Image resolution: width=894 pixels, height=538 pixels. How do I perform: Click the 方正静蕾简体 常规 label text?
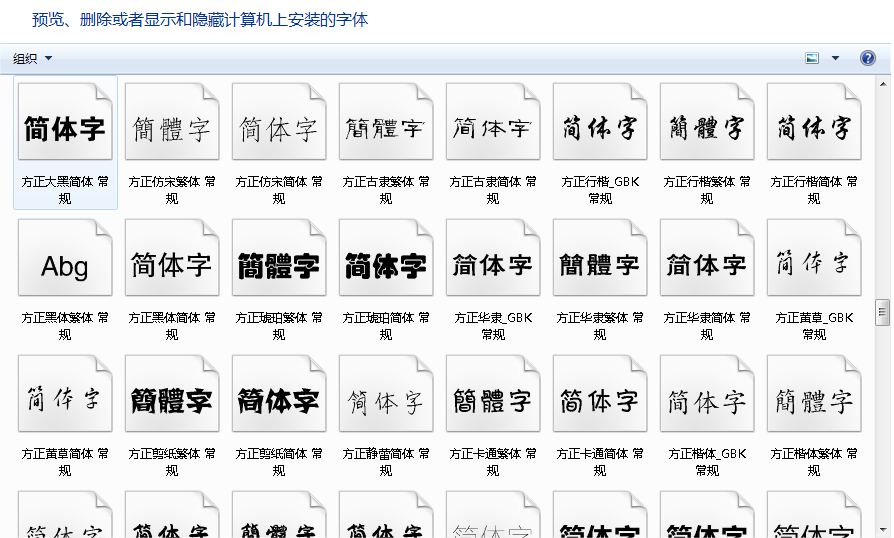(386, 462)
